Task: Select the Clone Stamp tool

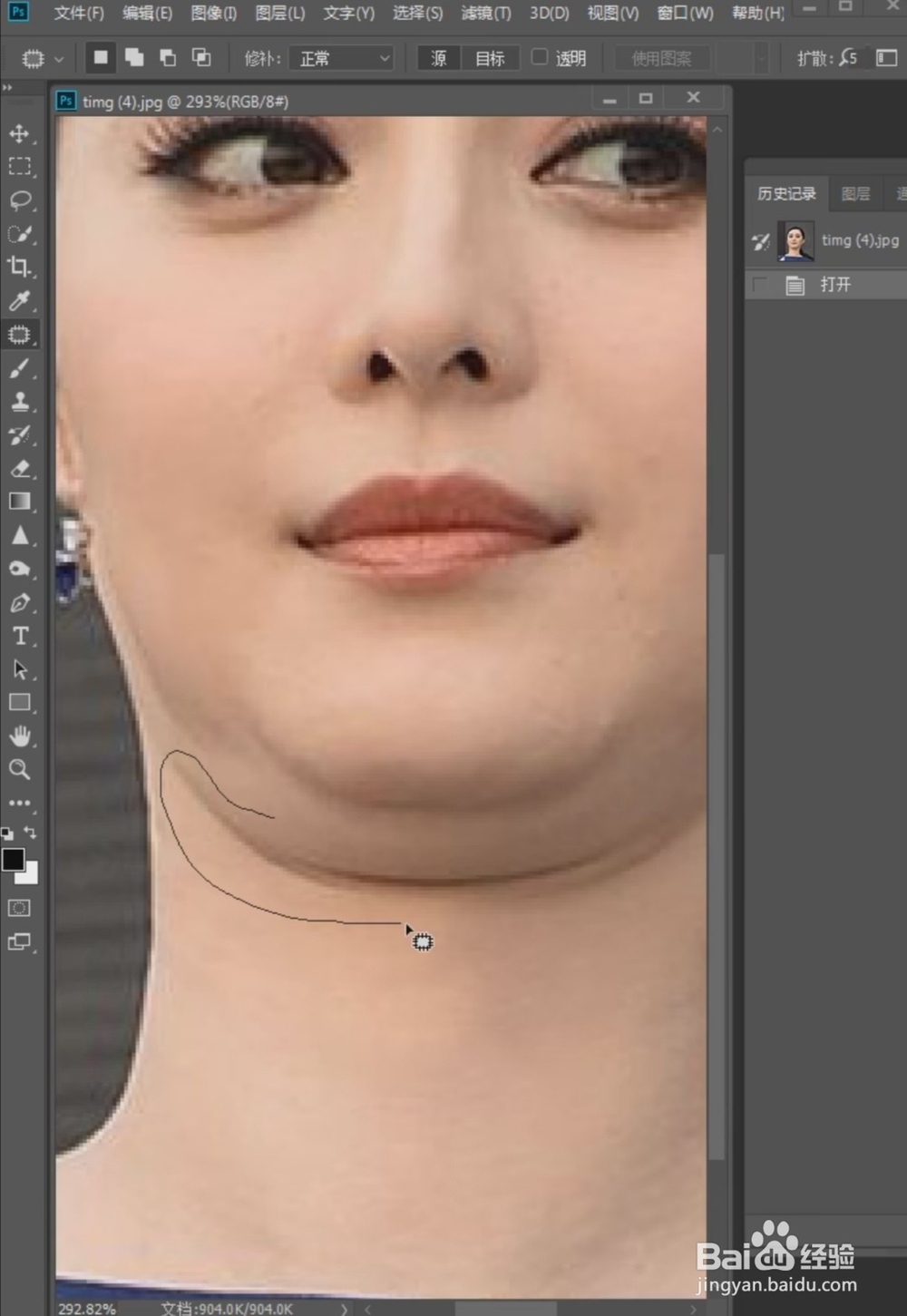Action: (x=19, y=402)
